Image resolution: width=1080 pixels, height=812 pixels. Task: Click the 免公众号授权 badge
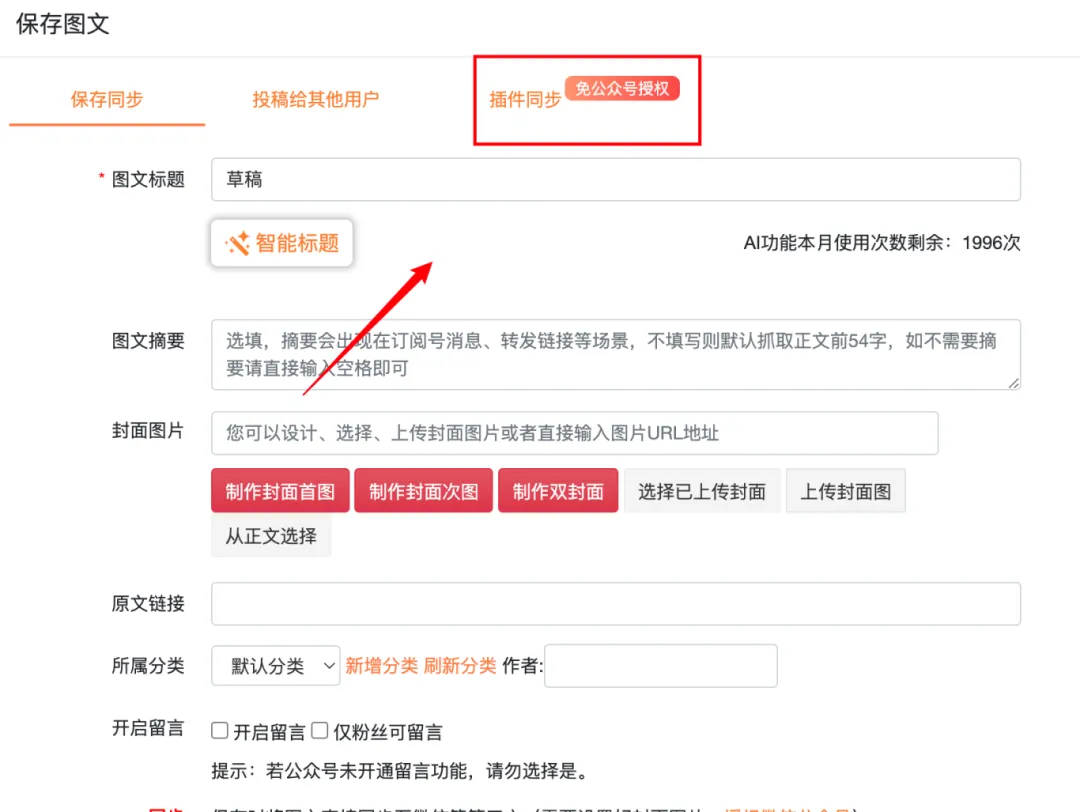tap(622, 89)
